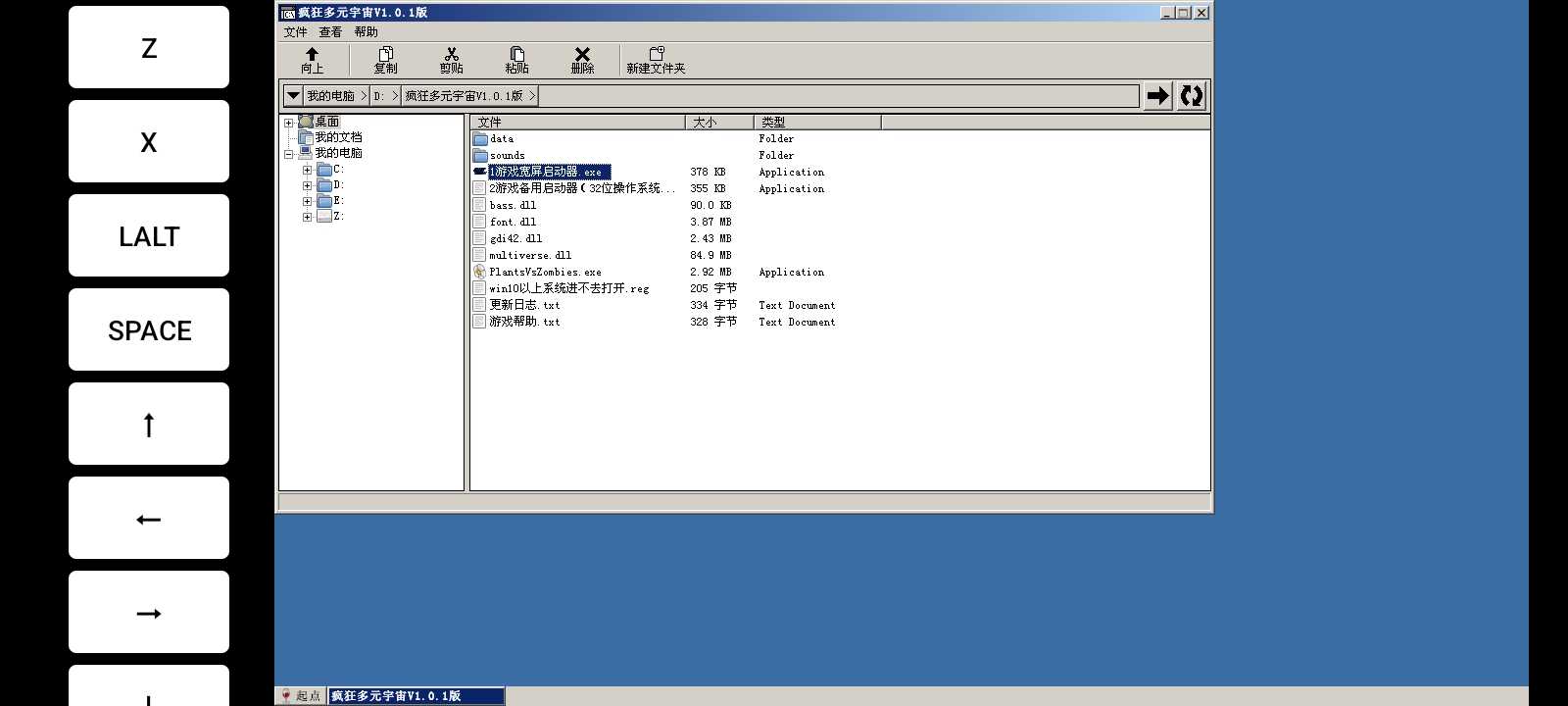Cut the selected file via 剪贴

451,61
